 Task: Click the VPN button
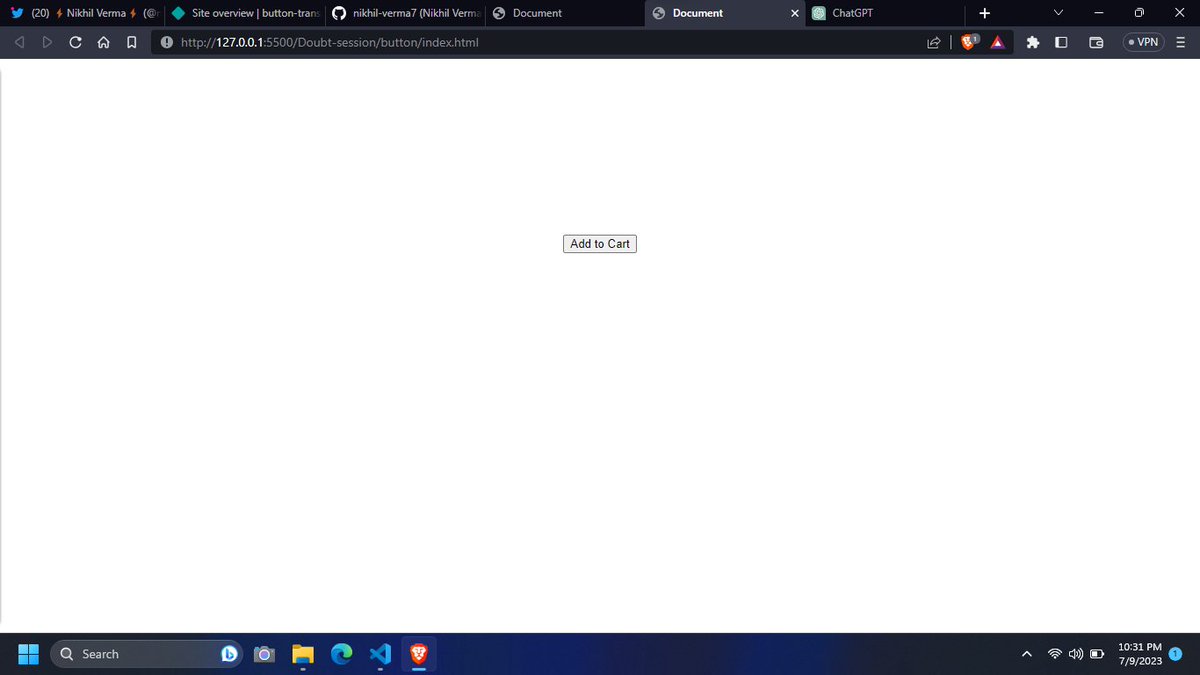1142,43
